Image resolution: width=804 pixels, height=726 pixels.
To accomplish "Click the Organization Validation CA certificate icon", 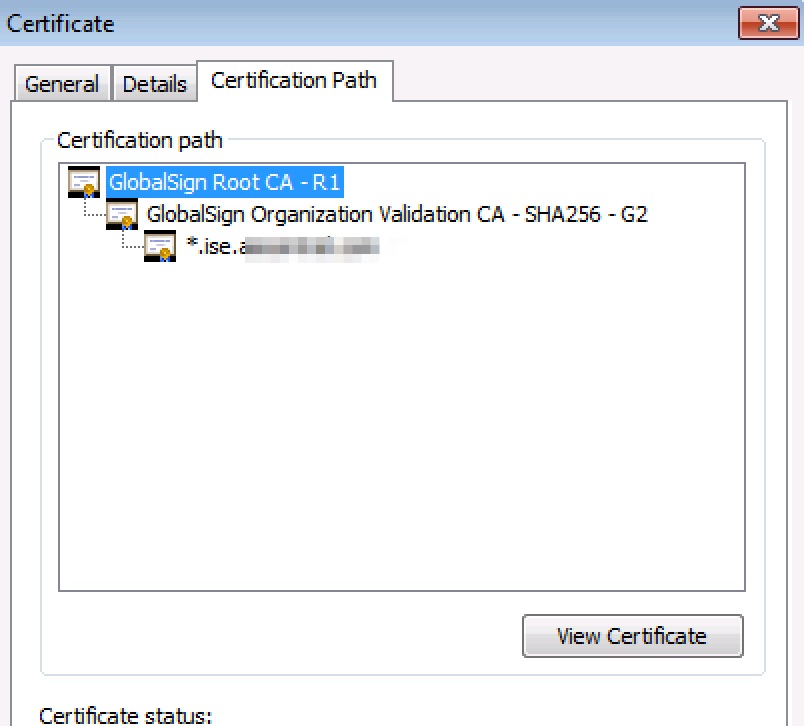I will coord(121,214).
